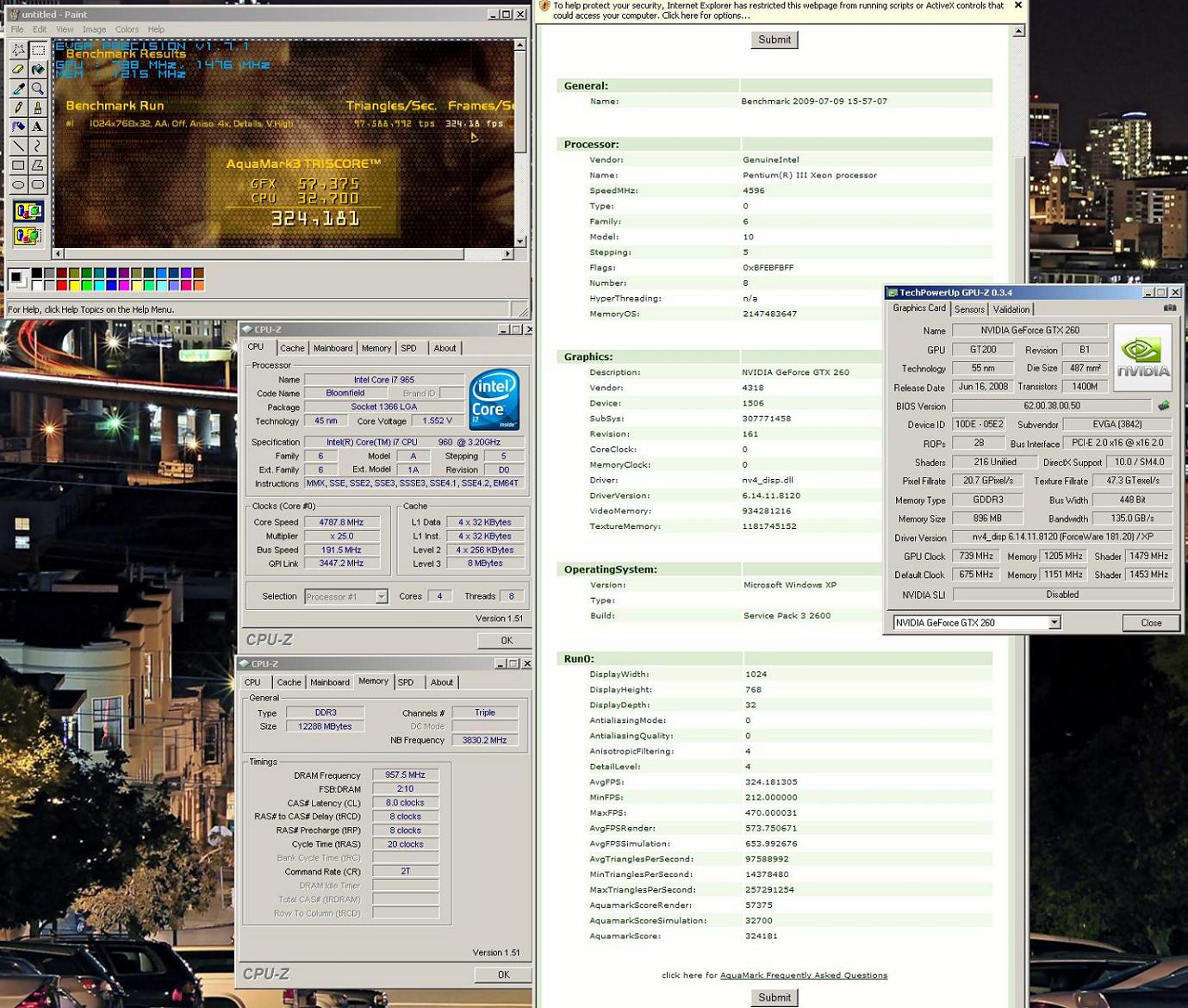The height and width of the screenshot is (1008, 1188).
Task: Activate the Pick Color eyedropper tool
Action: coord(18,88)
